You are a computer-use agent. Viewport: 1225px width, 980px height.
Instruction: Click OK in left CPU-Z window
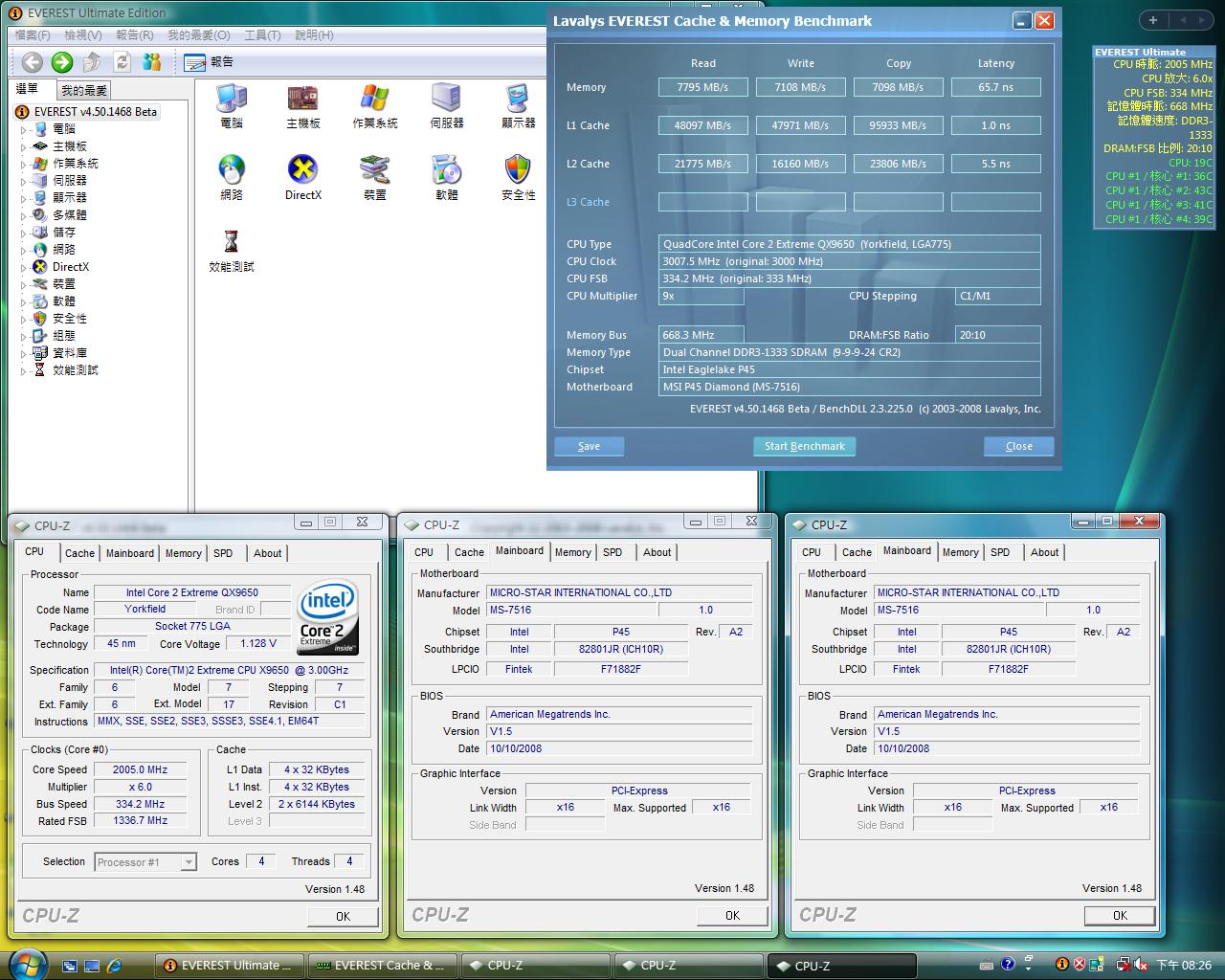pyautogui.click(x=343, y=916)
